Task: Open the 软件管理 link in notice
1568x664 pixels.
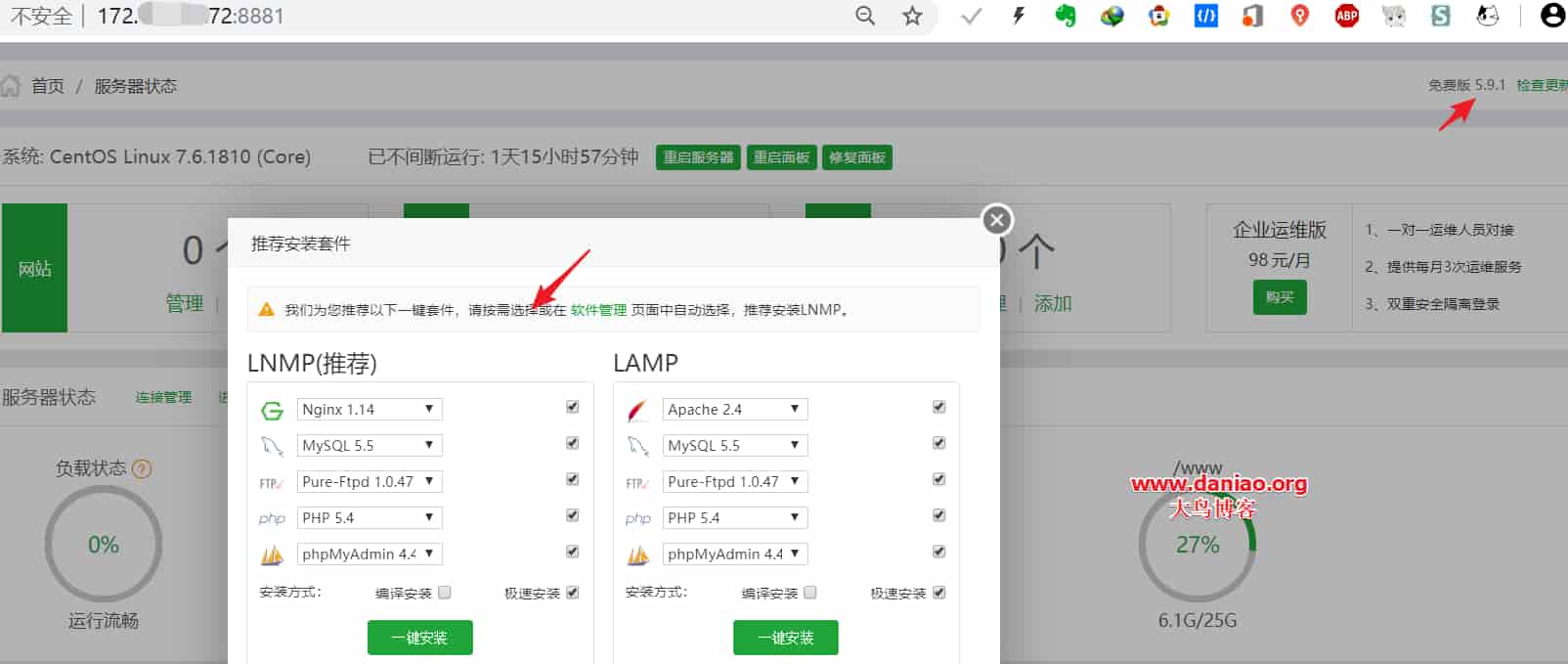Action: coord(598,310)
